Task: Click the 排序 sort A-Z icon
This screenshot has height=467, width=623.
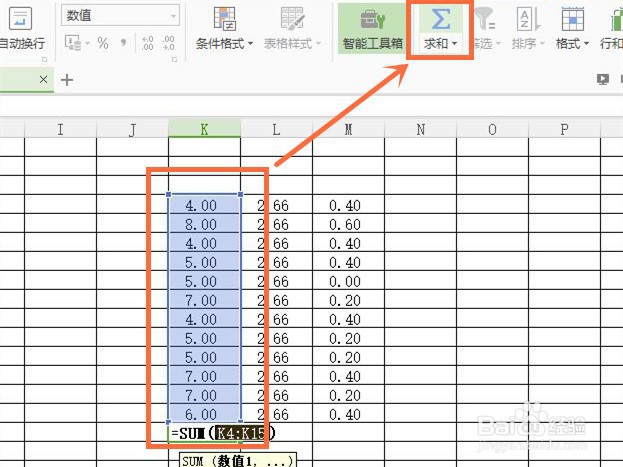Action: tap(528, 19)
